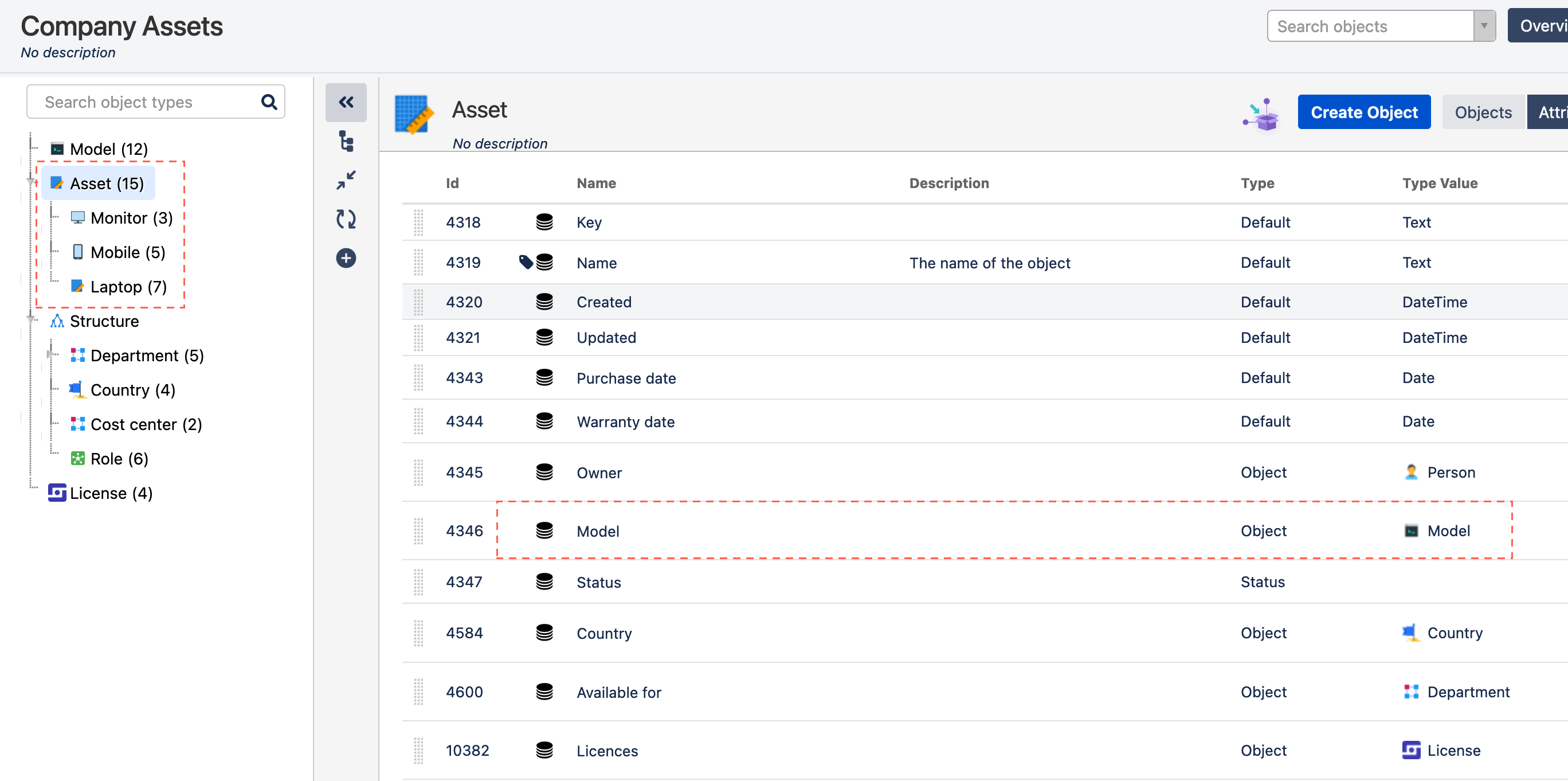This screenshot has width=1568, height=781.
Task: Click the Search objects field
Action: tap(1370, 26)
